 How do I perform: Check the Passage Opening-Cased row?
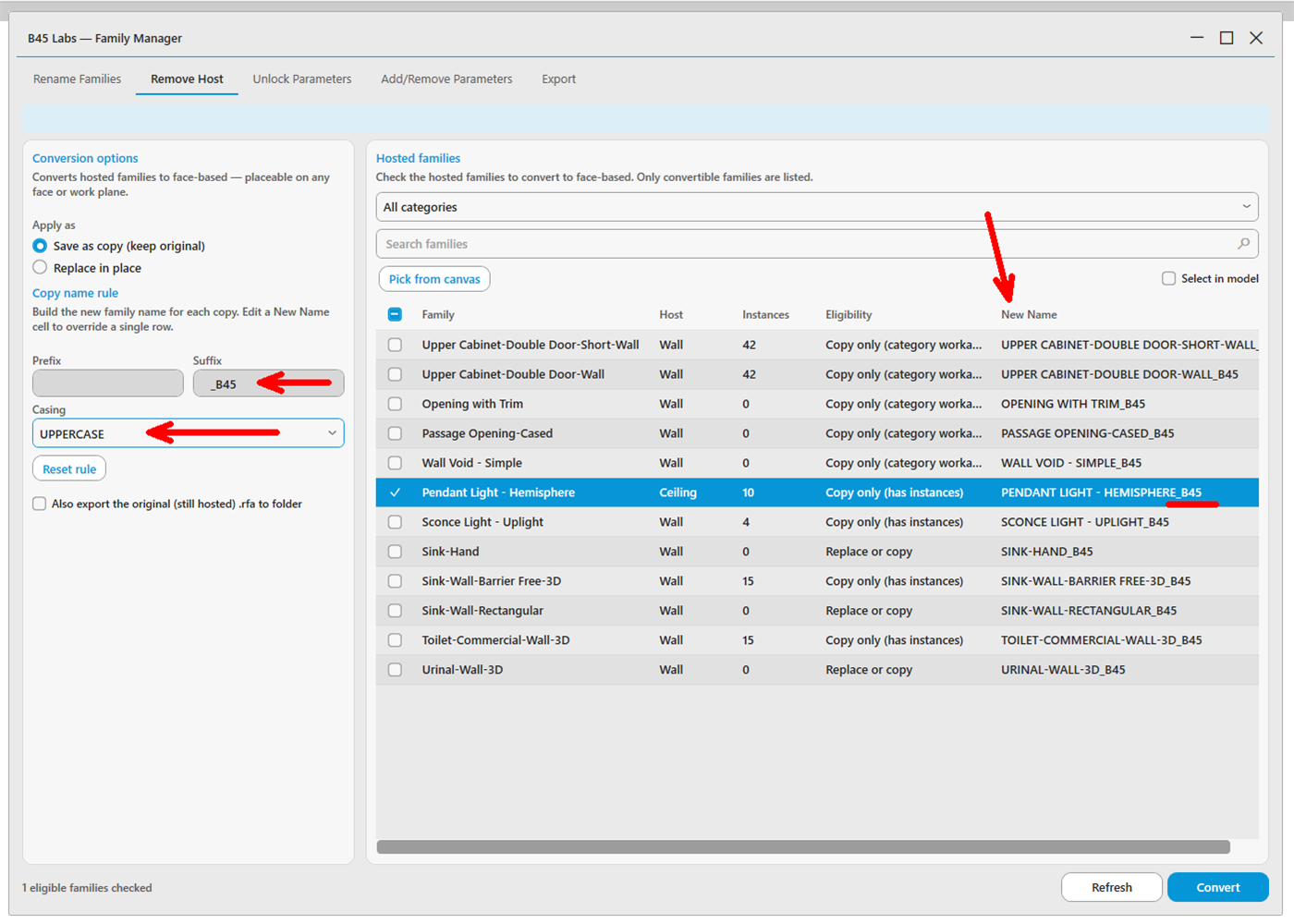[x=395, y=433]
